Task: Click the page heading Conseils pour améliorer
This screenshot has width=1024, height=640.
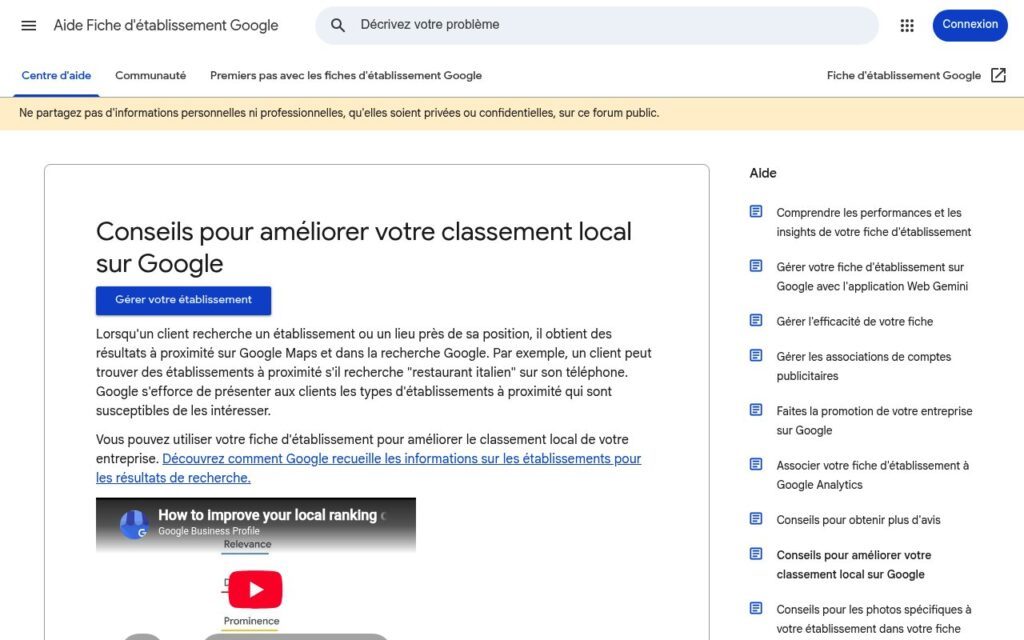Action: [x=364, y=248]
